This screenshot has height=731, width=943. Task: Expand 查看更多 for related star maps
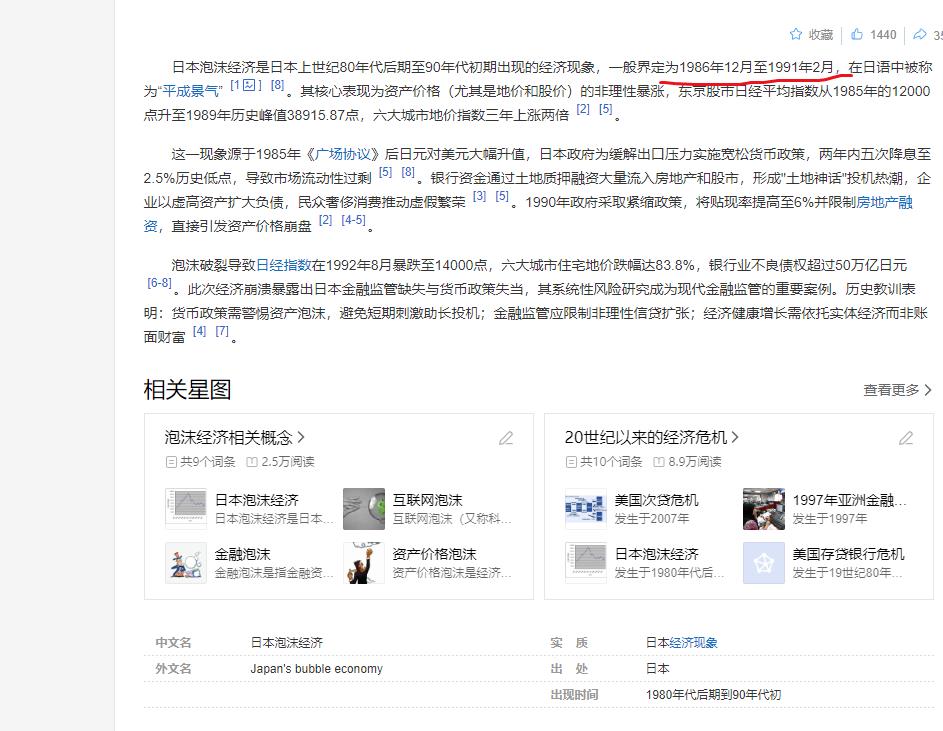[897, 390]
